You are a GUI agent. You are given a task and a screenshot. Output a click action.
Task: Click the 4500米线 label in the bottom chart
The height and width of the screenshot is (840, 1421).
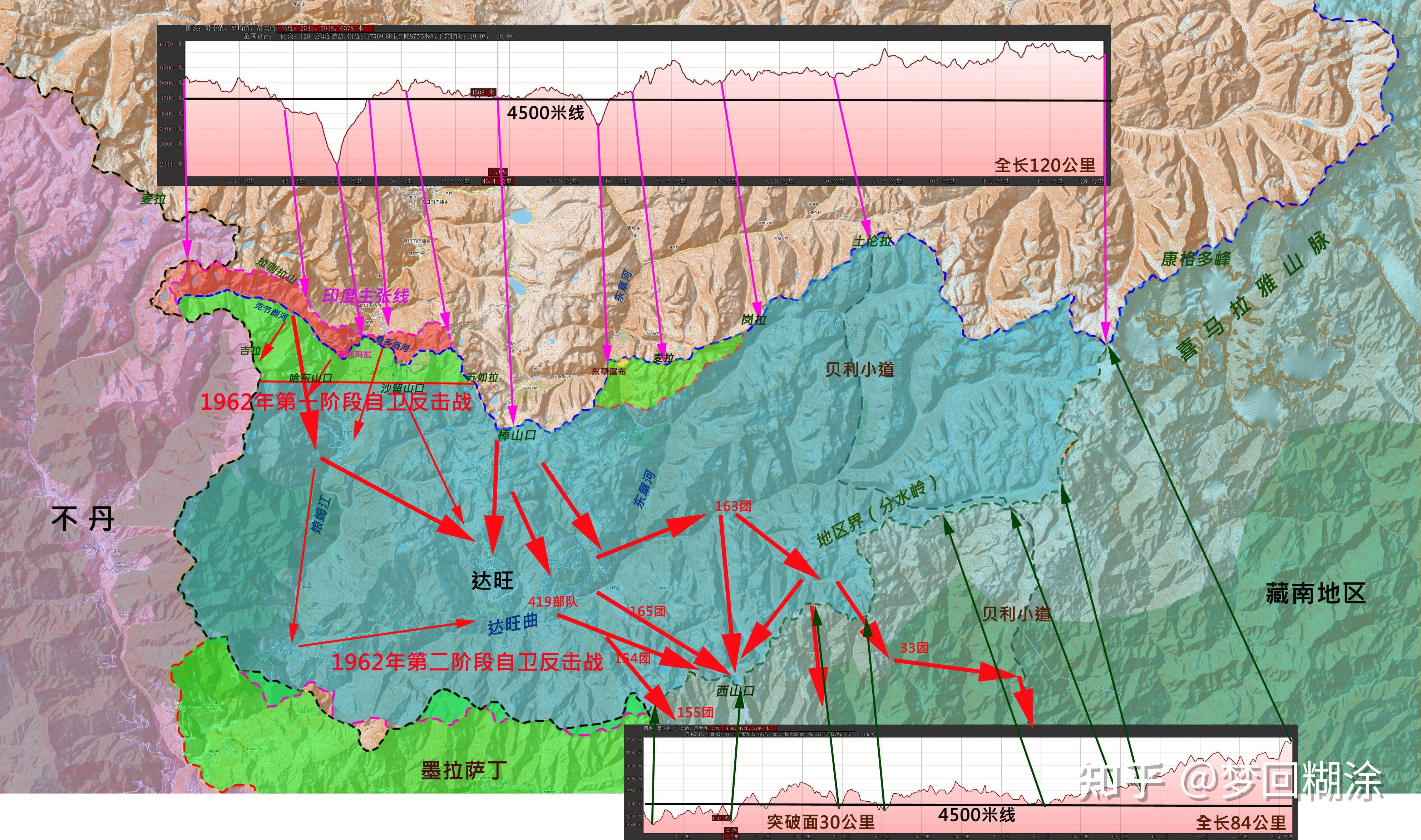point(976,815)
